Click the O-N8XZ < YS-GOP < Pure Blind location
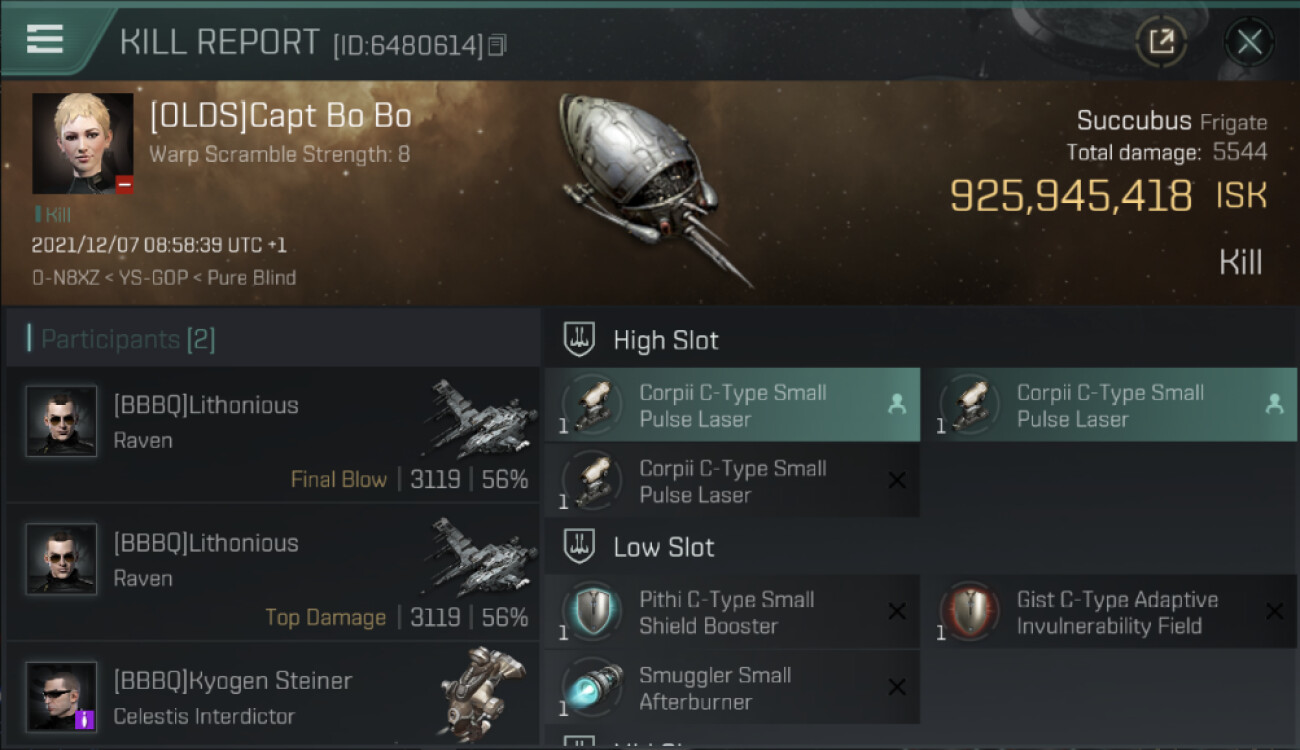1300x750 pixels. pyautogui.click(x=164, y=278)
